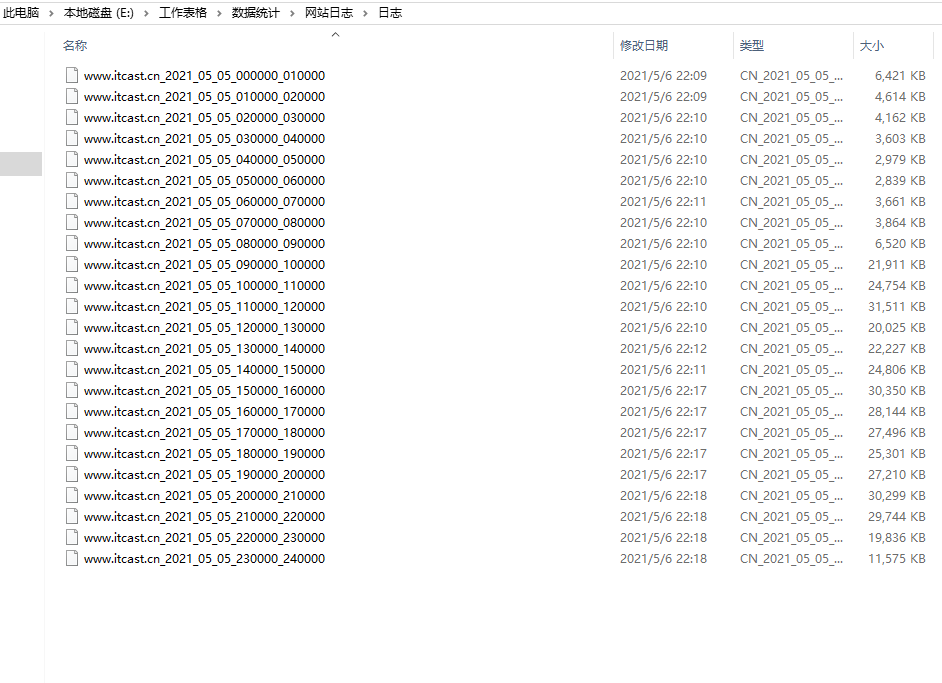Navigate to 本地磁盘 (E:) breadcrumb

point(99,13)
